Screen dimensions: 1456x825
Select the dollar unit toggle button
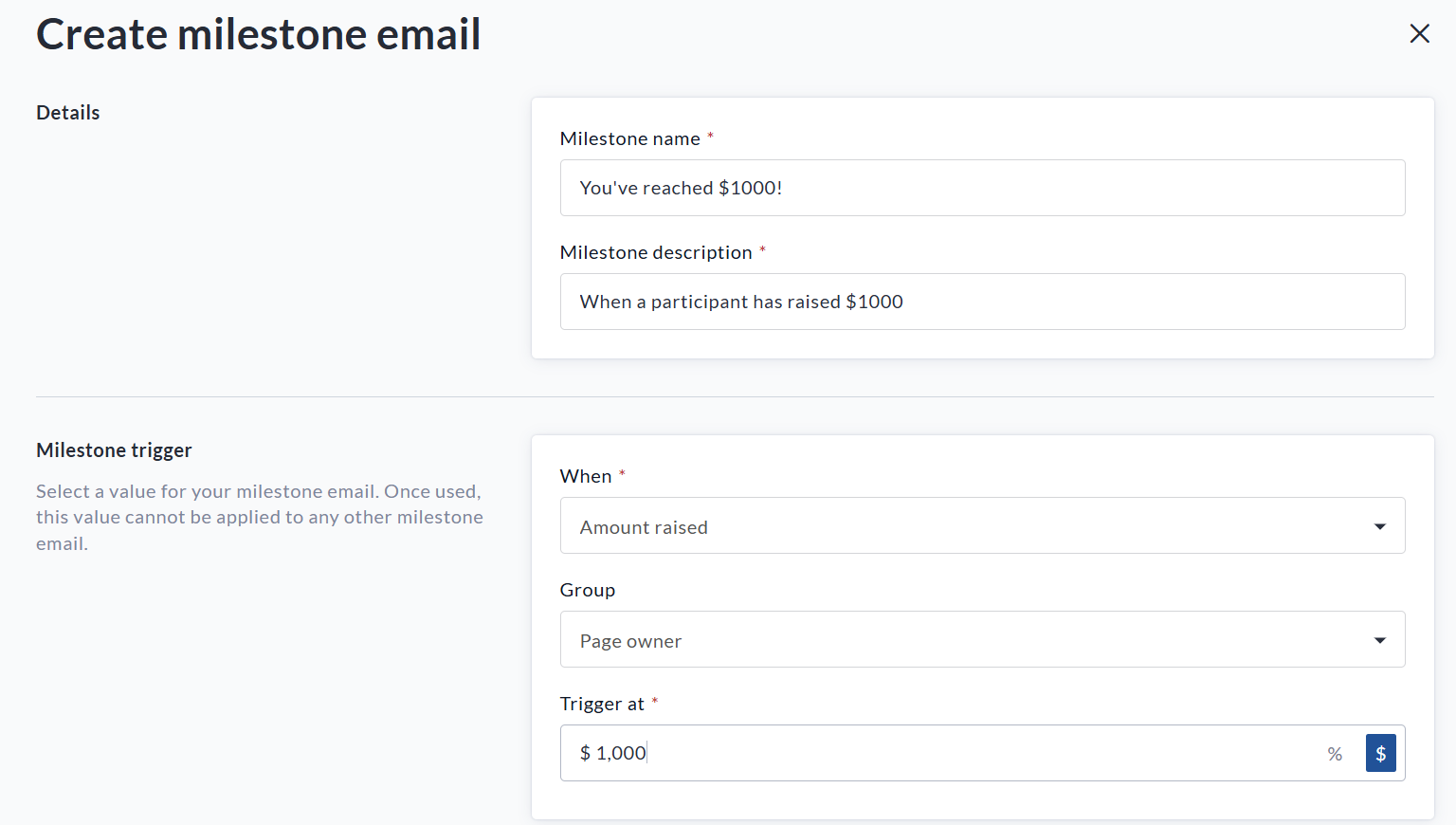(1380, 754)
